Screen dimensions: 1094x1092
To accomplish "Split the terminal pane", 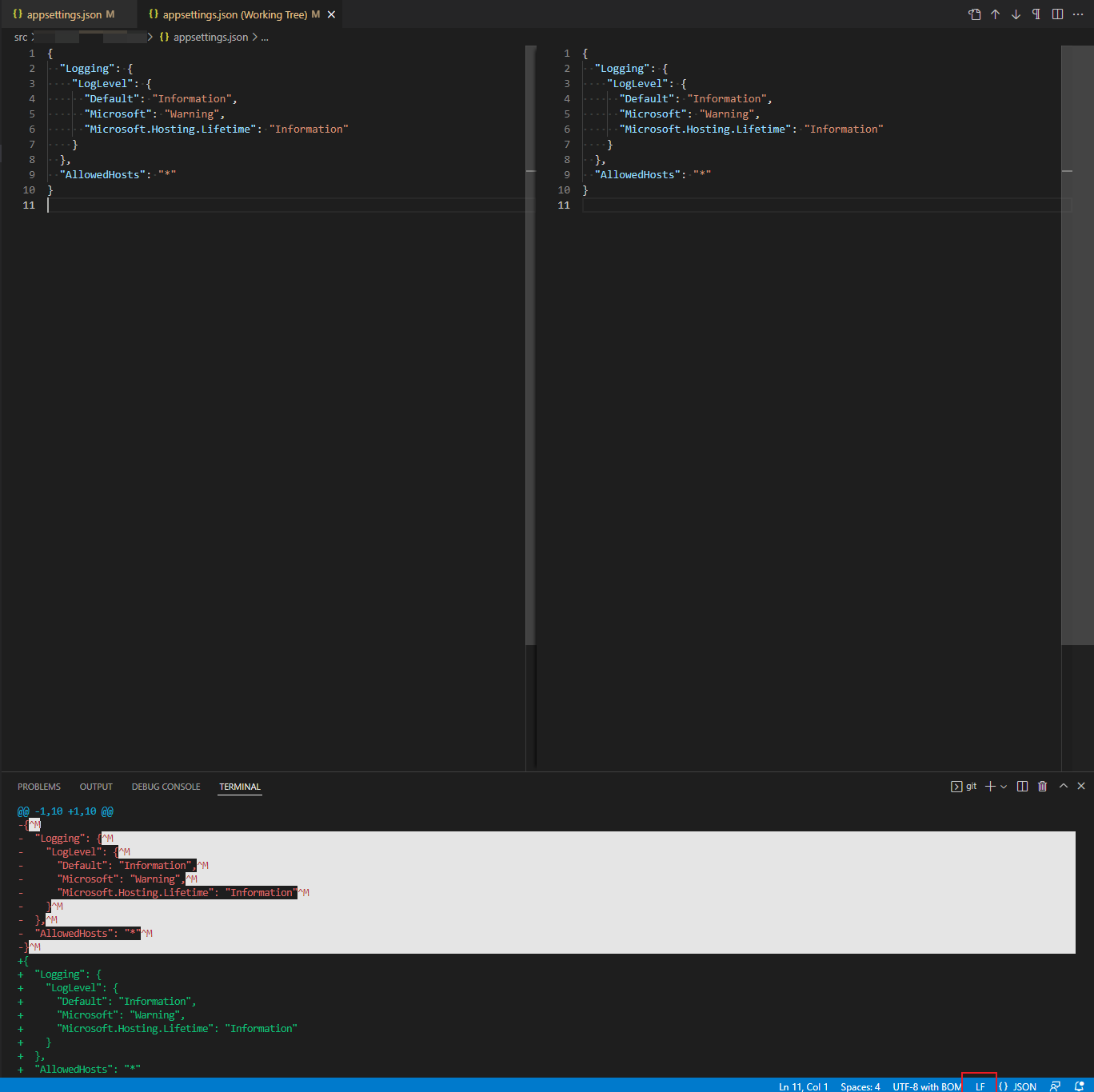I will click(1022, 786).
